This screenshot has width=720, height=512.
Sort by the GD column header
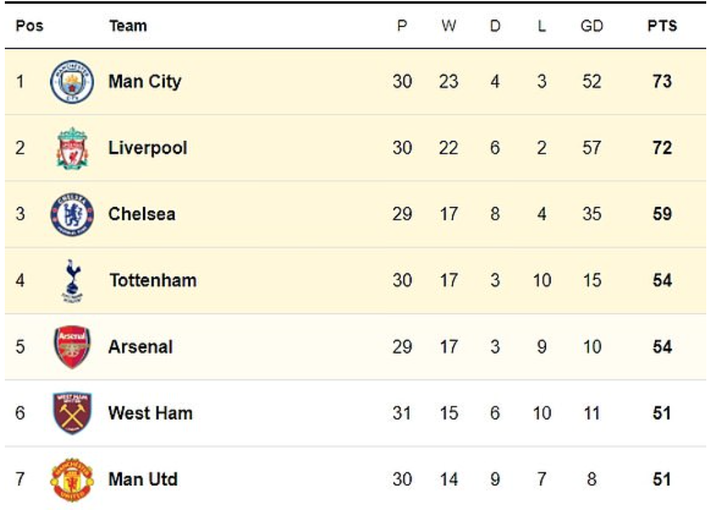point(592,26)
